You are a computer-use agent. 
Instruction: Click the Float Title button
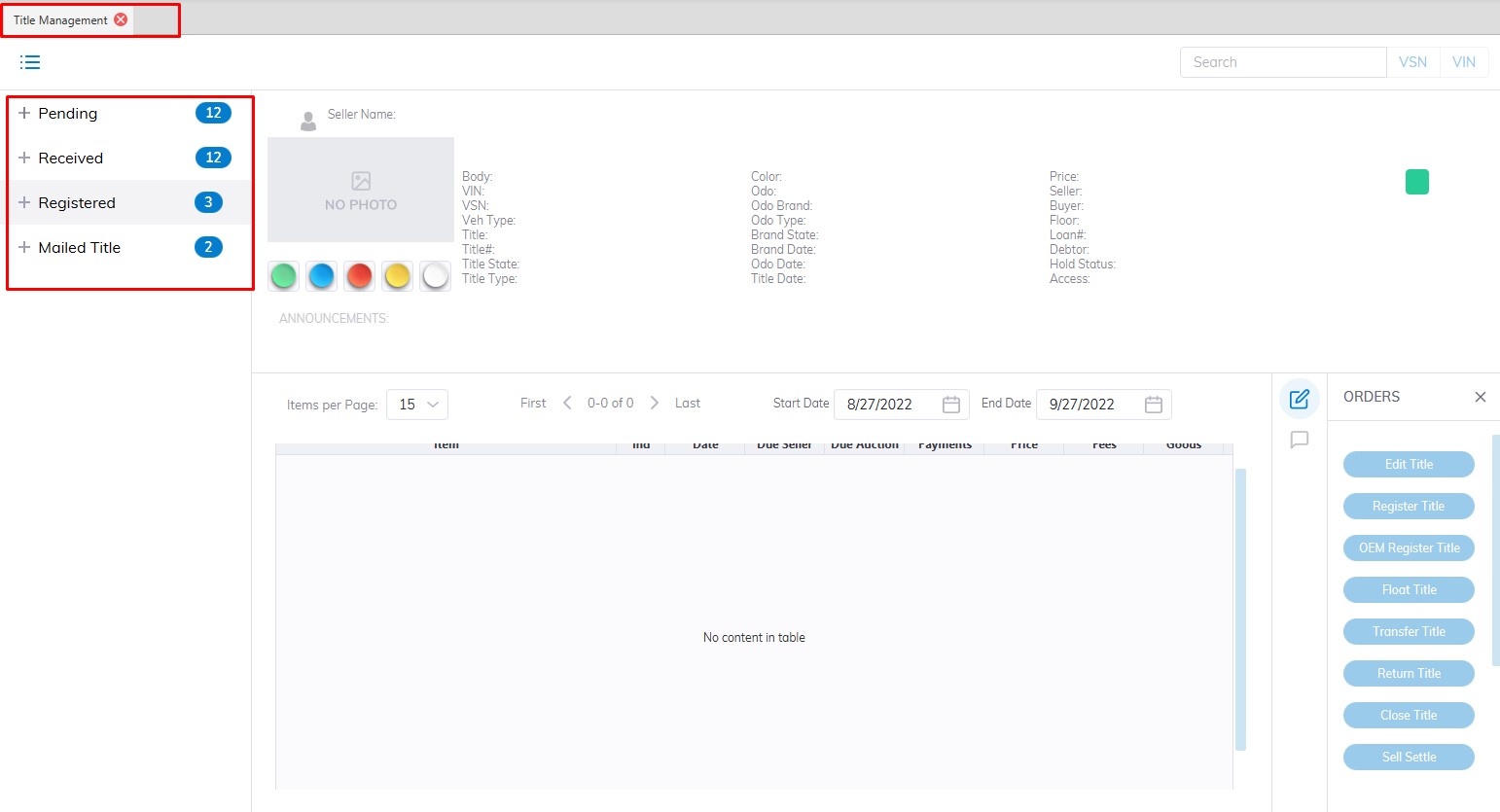point(1408,590)
